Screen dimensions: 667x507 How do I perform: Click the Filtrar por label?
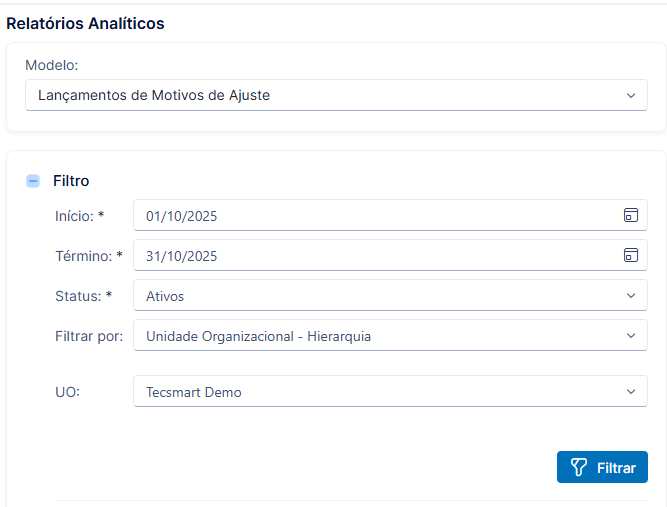click(89, 336)
